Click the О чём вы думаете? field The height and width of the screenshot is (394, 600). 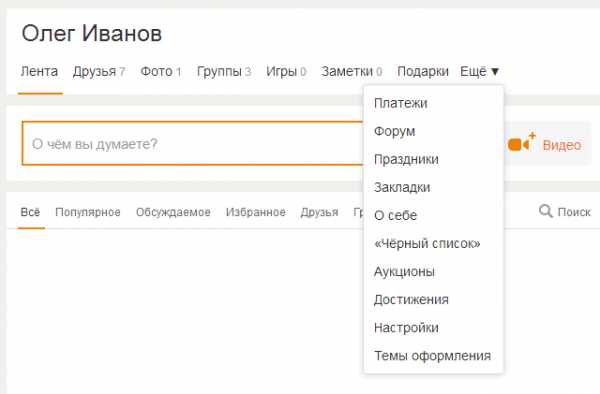click(x=193, y=143)
